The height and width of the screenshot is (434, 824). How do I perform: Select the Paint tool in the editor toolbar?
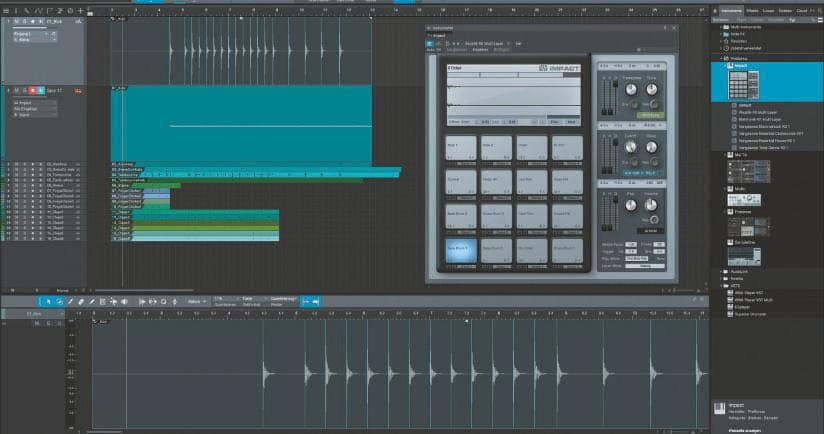click(x=91, y=302)
